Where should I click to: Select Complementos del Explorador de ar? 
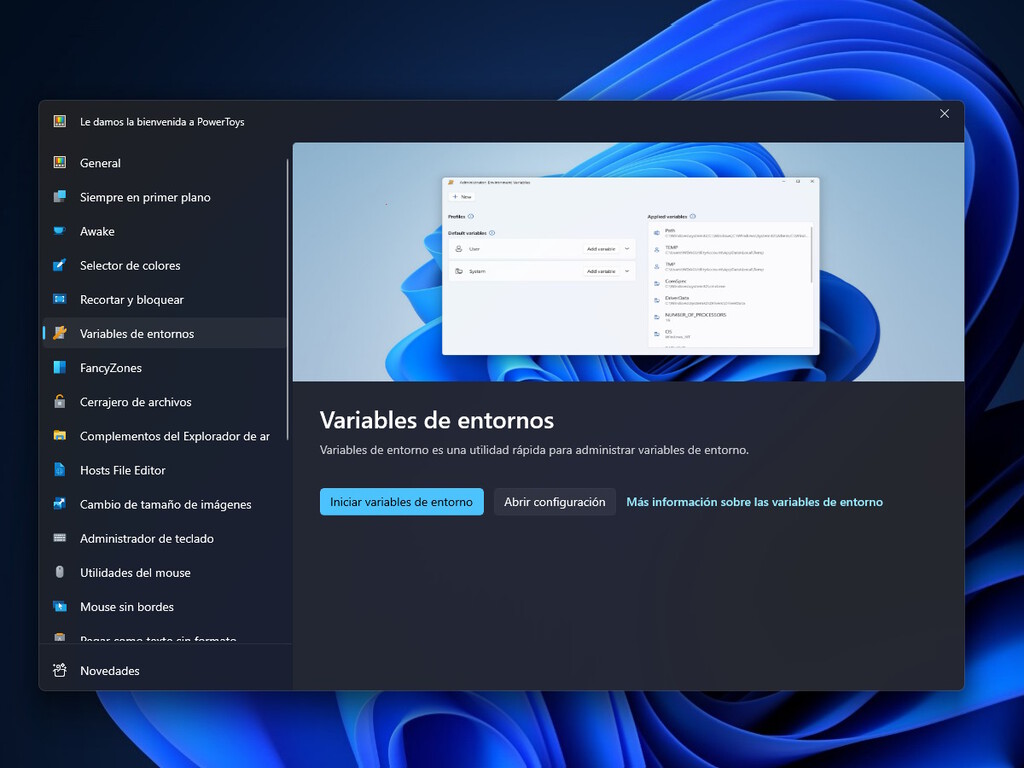(x=164, y=436)
